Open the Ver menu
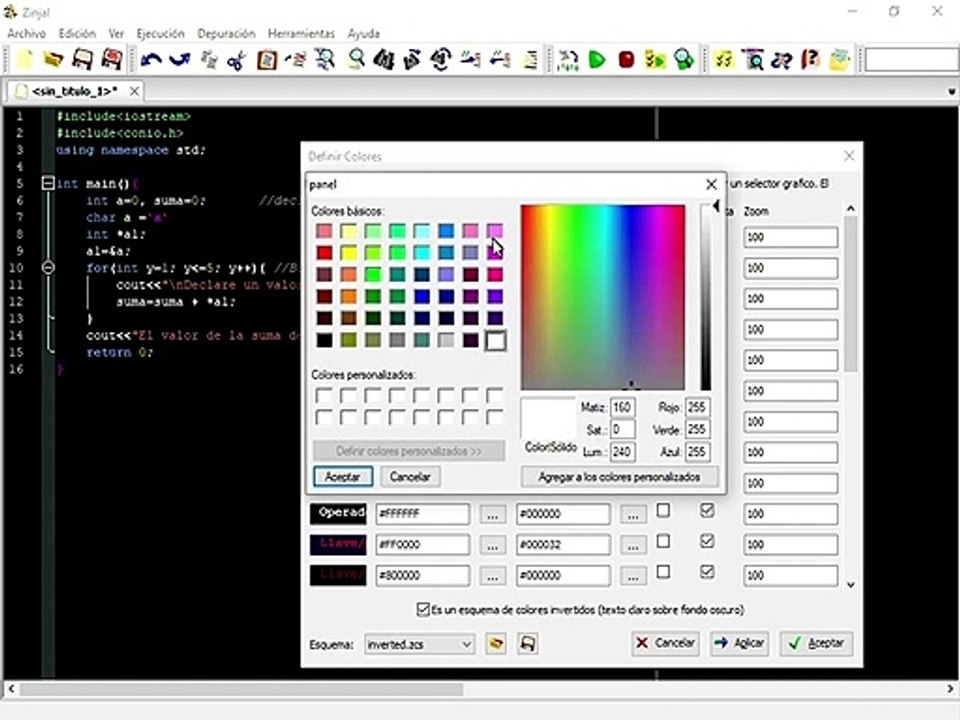The width and height of the screenshot is (960, 720). click(116, 34)
